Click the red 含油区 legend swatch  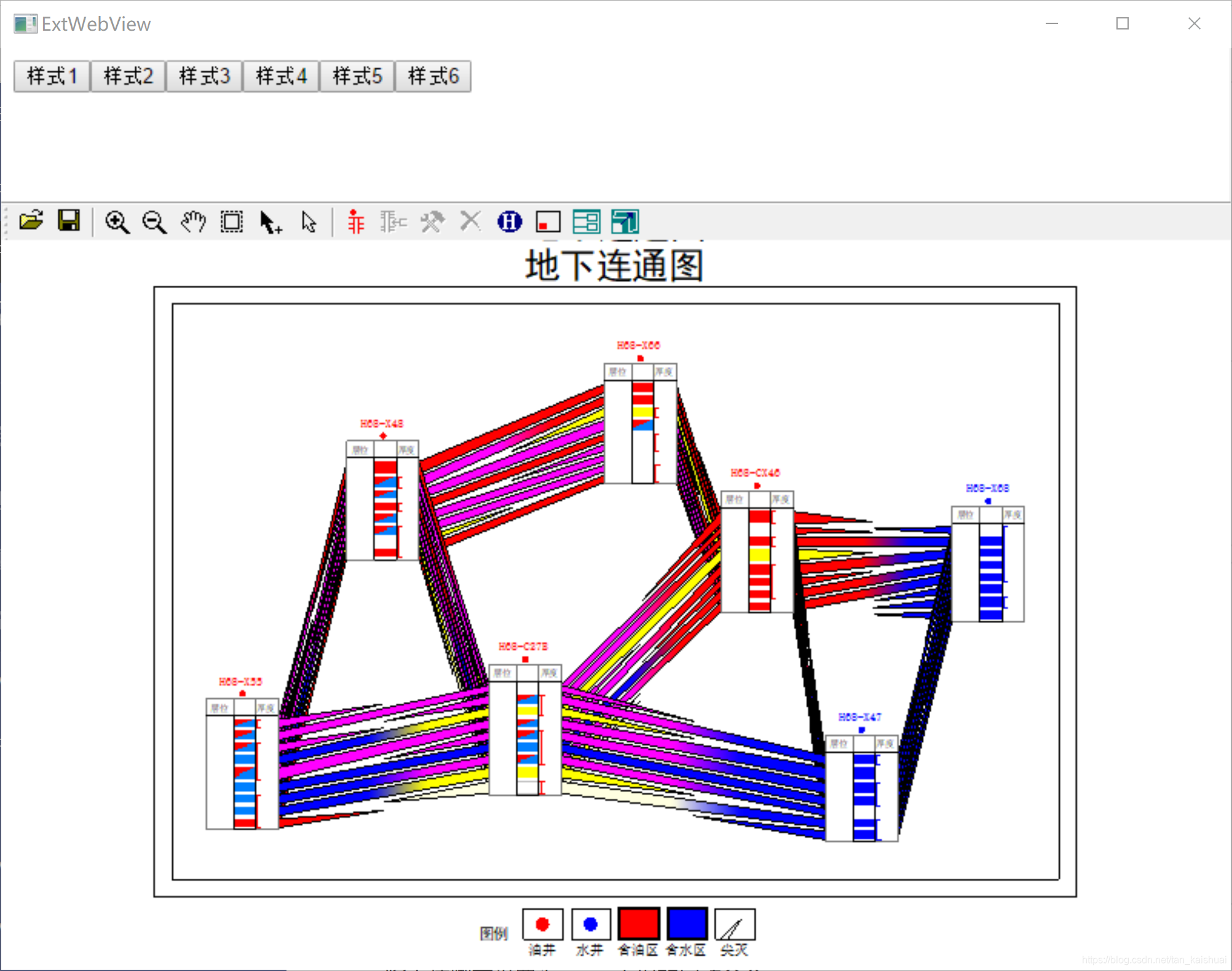(639, 924)
